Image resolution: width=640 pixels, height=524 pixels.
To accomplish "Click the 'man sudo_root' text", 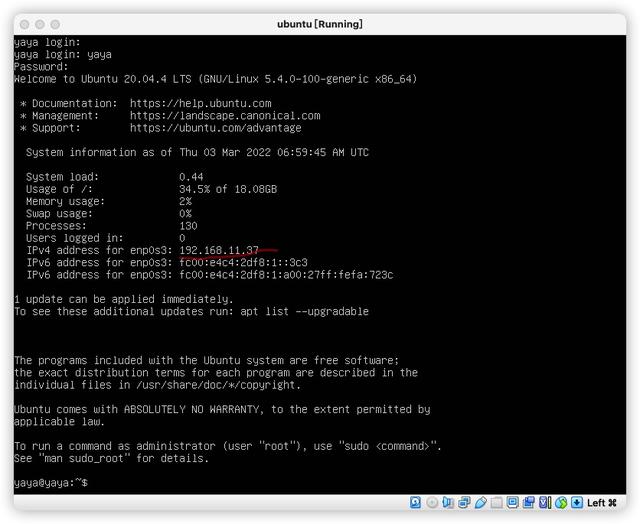I will 84,458.
